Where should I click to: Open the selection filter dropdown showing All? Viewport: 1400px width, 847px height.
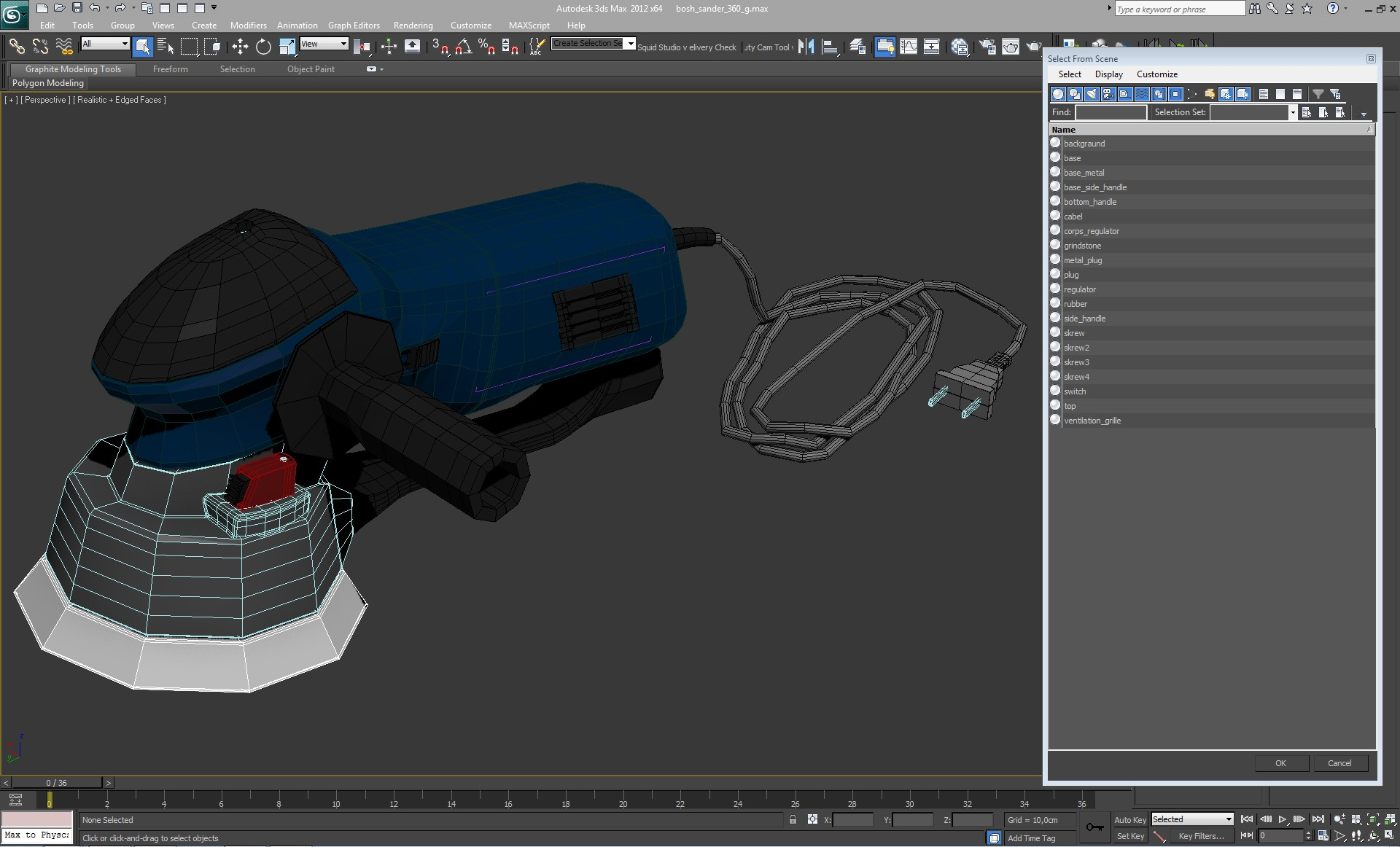click(x=105, y=44)
